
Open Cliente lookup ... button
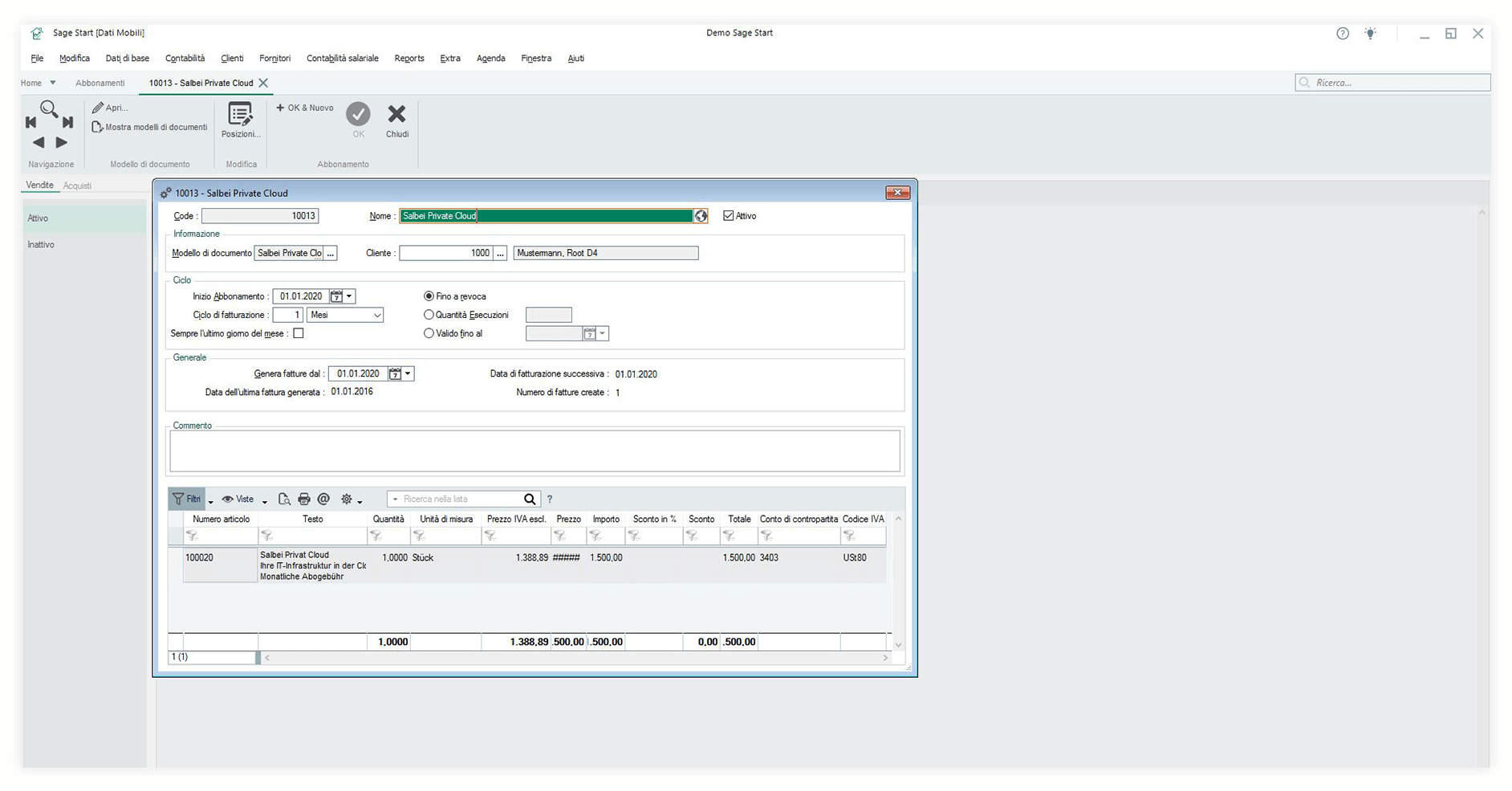(x=500, y=253)
